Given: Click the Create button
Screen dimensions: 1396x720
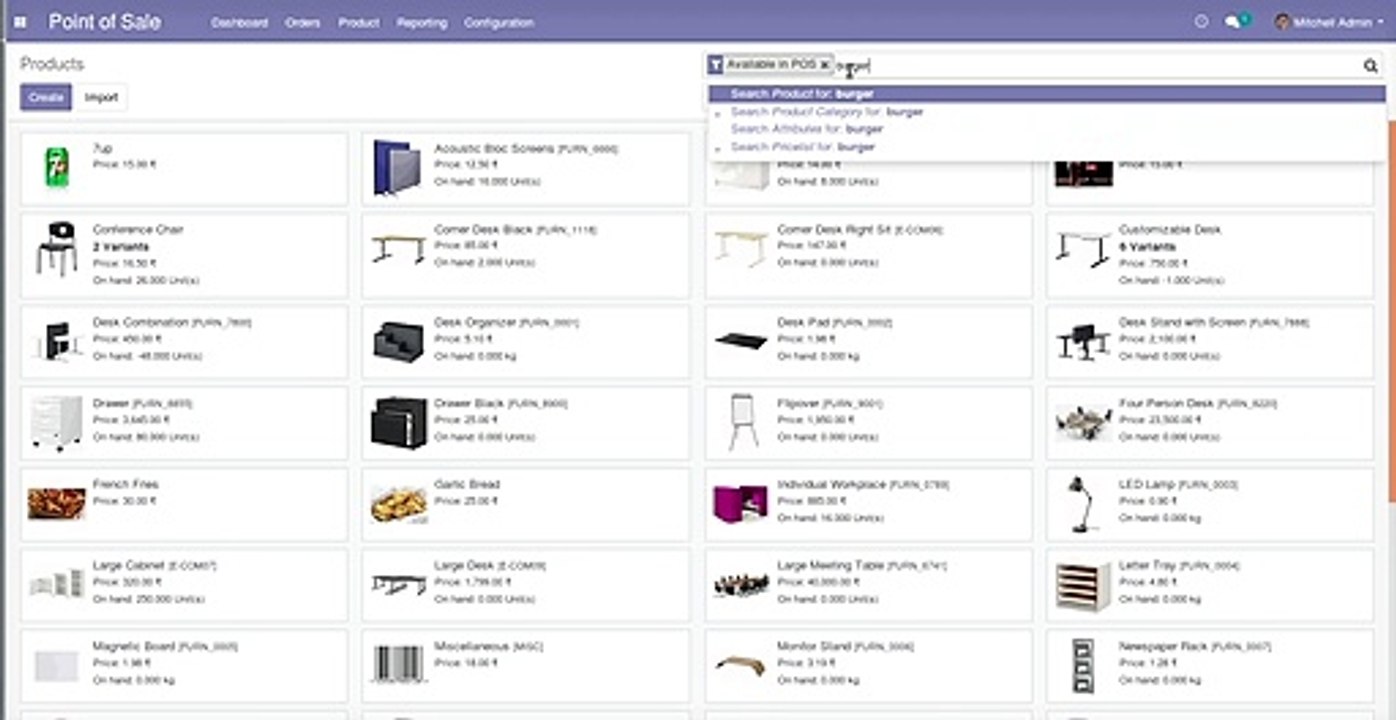Looking at the screenshot, I should (x=46, y=97).
